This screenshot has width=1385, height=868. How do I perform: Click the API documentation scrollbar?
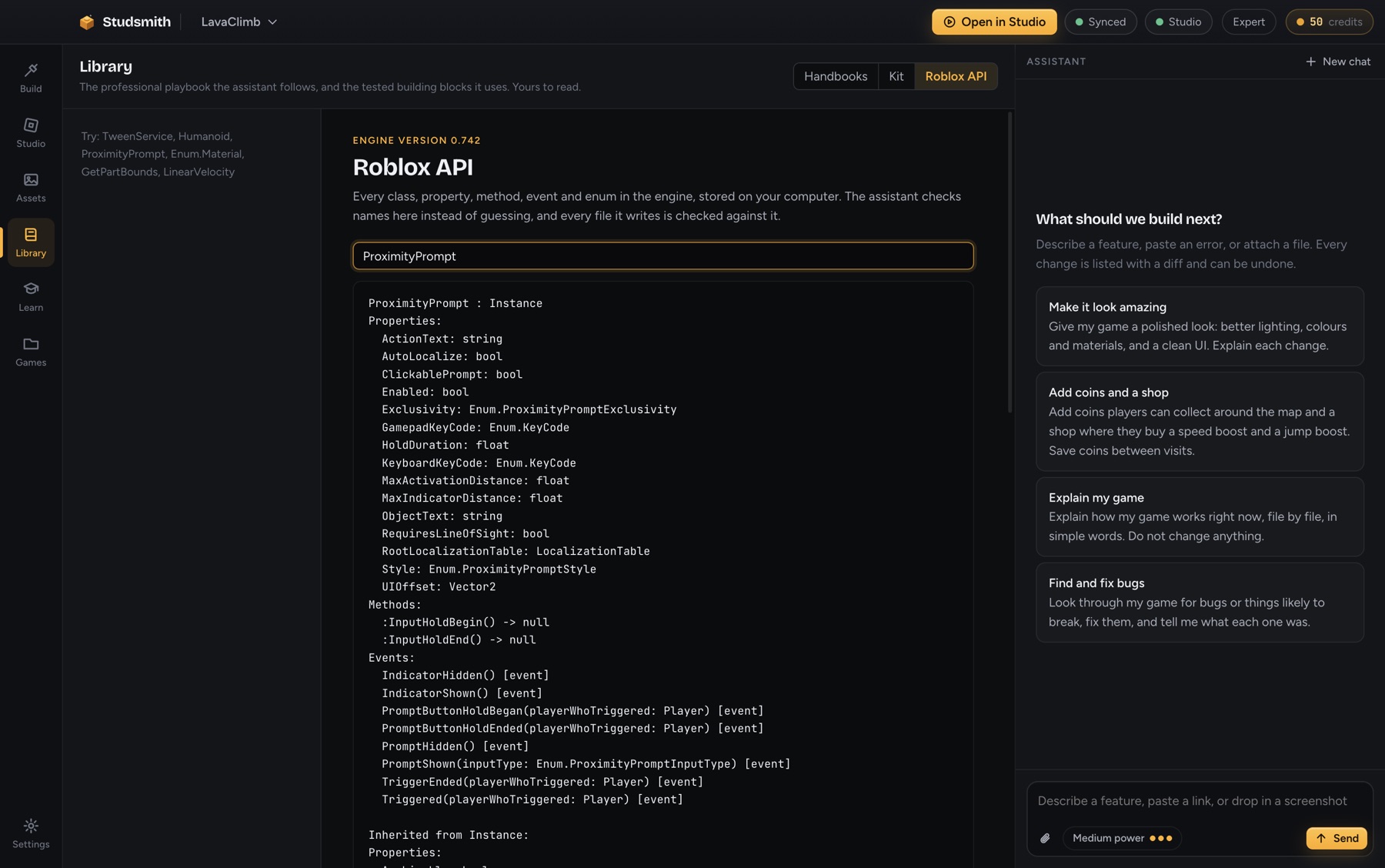point(1010,262)
